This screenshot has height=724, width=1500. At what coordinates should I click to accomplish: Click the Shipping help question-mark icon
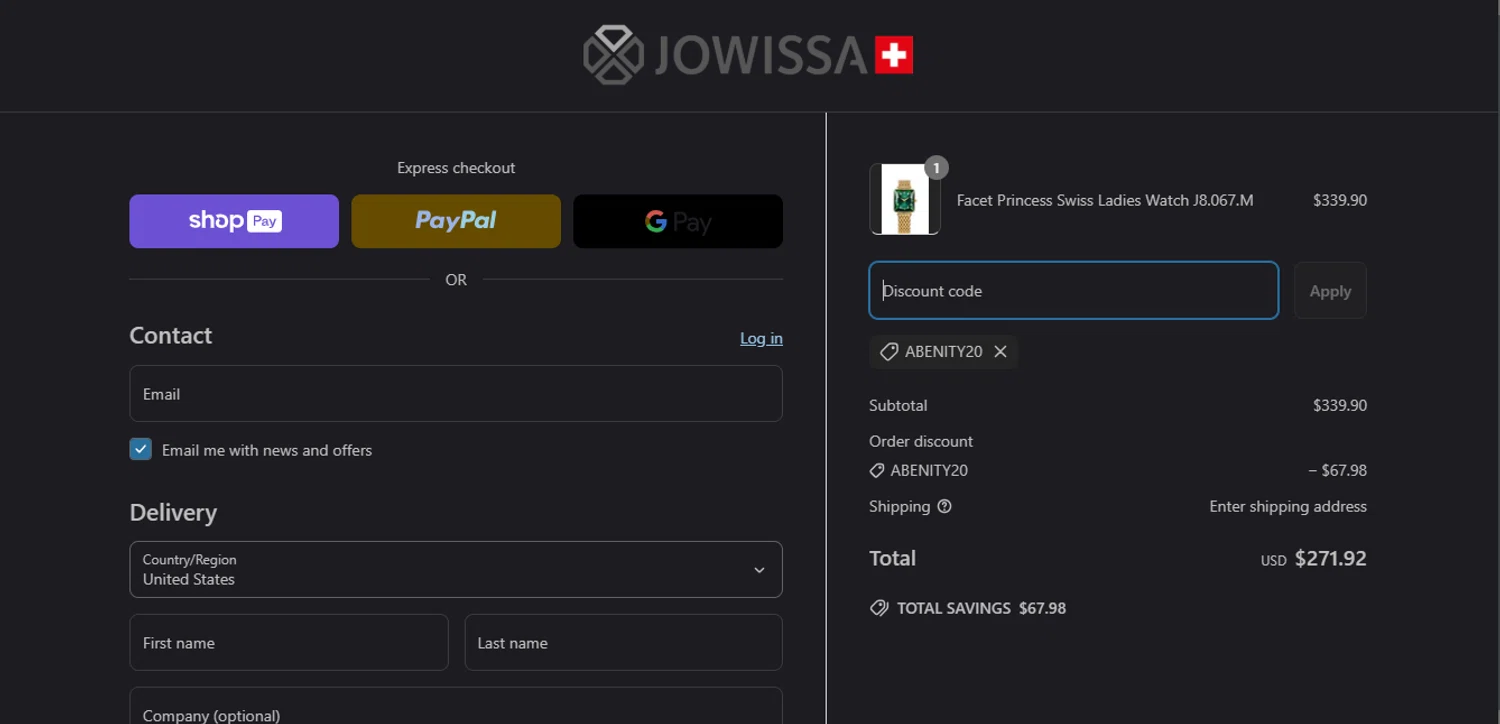944,506
